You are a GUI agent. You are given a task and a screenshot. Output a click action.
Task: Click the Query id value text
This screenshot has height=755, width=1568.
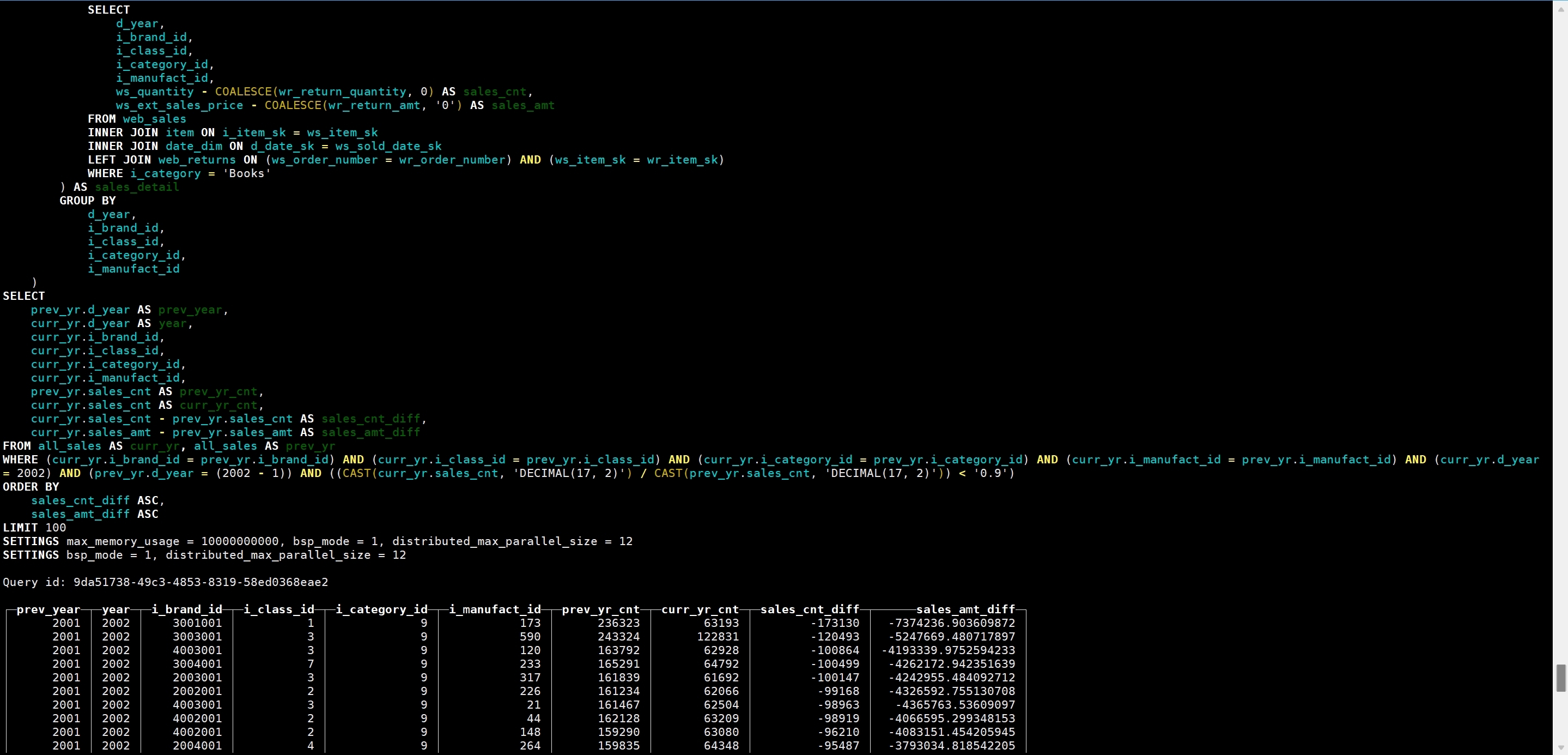[200, 582]
